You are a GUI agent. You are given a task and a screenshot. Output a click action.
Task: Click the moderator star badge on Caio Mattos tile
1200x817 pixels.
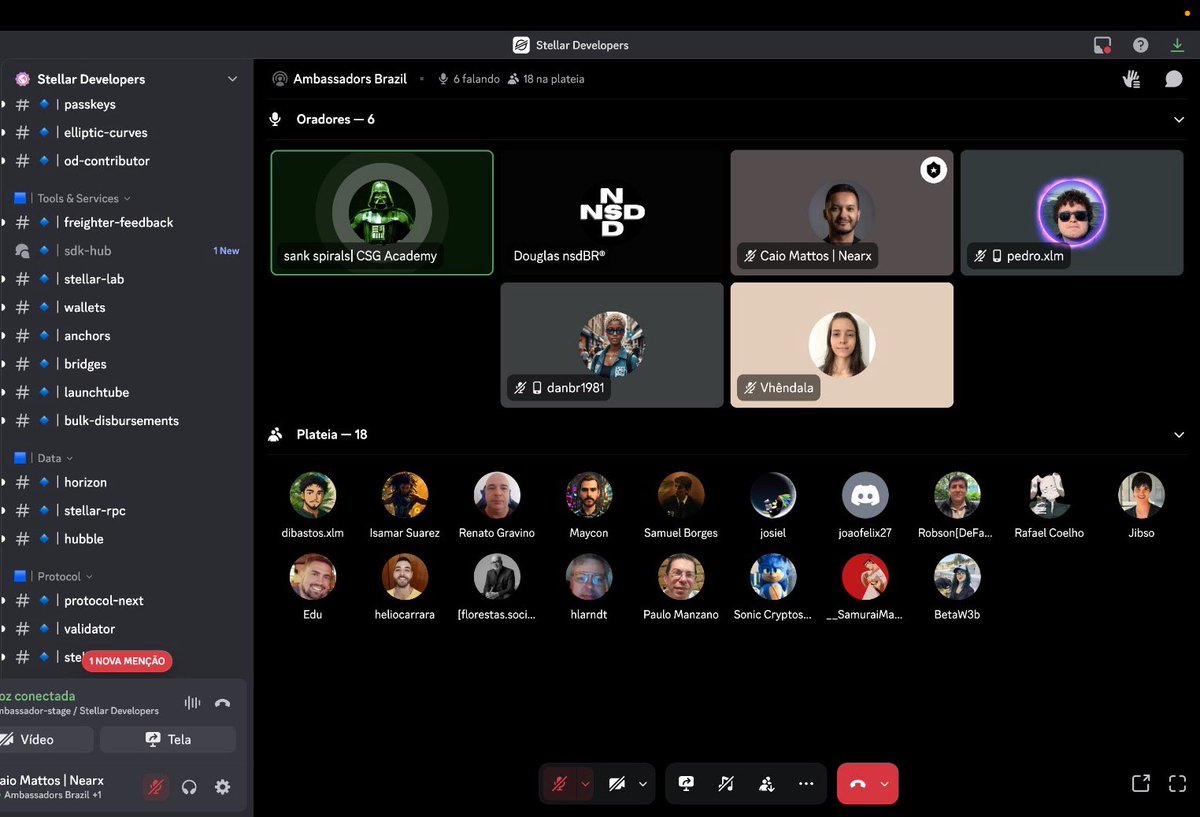(x=933, y=171)
